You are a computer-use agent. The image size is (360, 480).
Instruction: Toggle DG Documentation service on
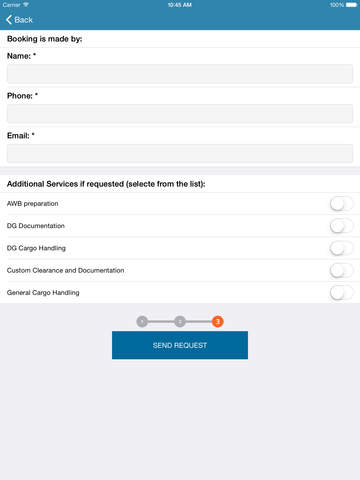click(x=341, y=226)
